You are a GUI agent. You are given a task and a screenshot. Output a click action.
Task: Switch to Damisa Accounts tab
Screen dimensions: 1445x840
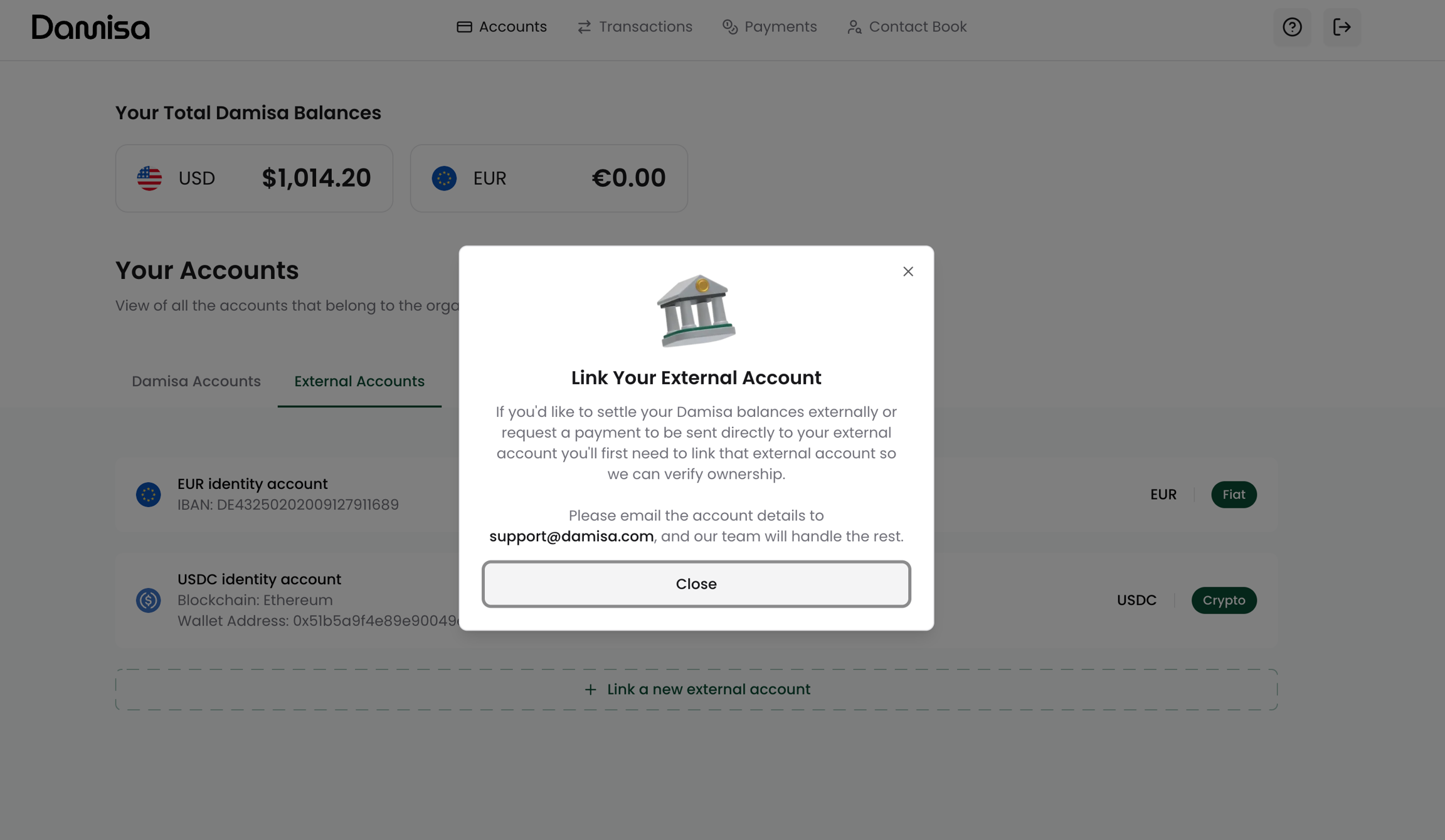196,381
